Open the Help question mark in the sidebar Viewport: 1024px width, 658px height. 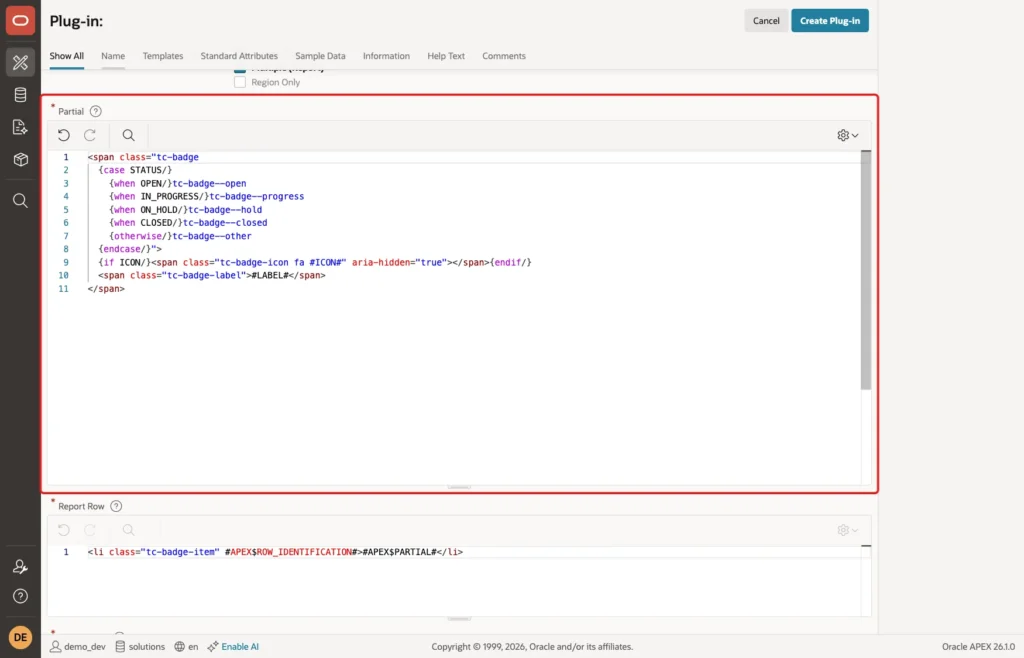click(x=20, y=596)
